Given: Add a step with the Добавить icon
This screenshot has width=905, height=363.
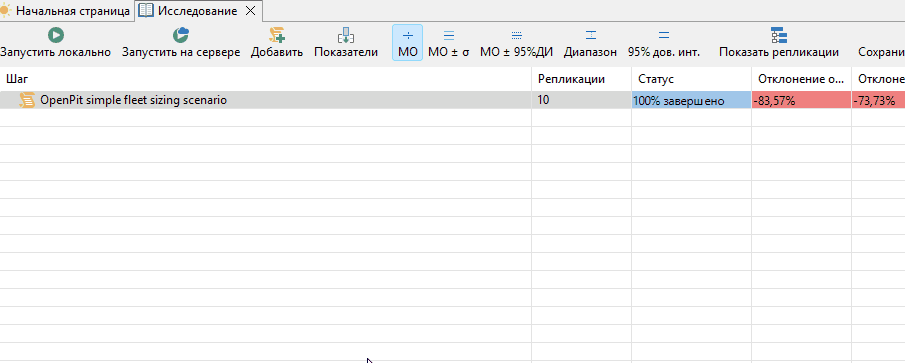Looking at the screenshot, I should tap(276, 36).
